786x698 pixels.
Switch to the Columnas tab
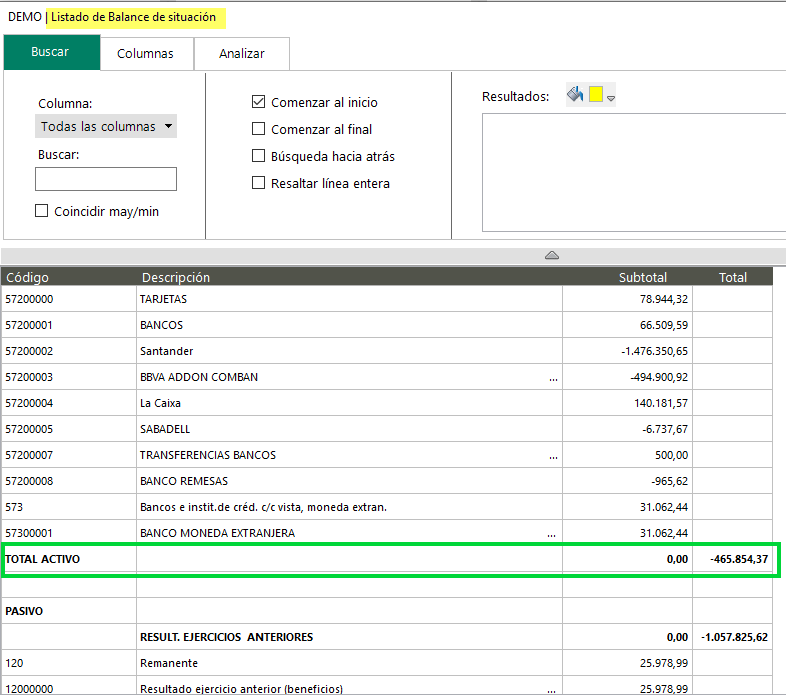pos(145,54)
